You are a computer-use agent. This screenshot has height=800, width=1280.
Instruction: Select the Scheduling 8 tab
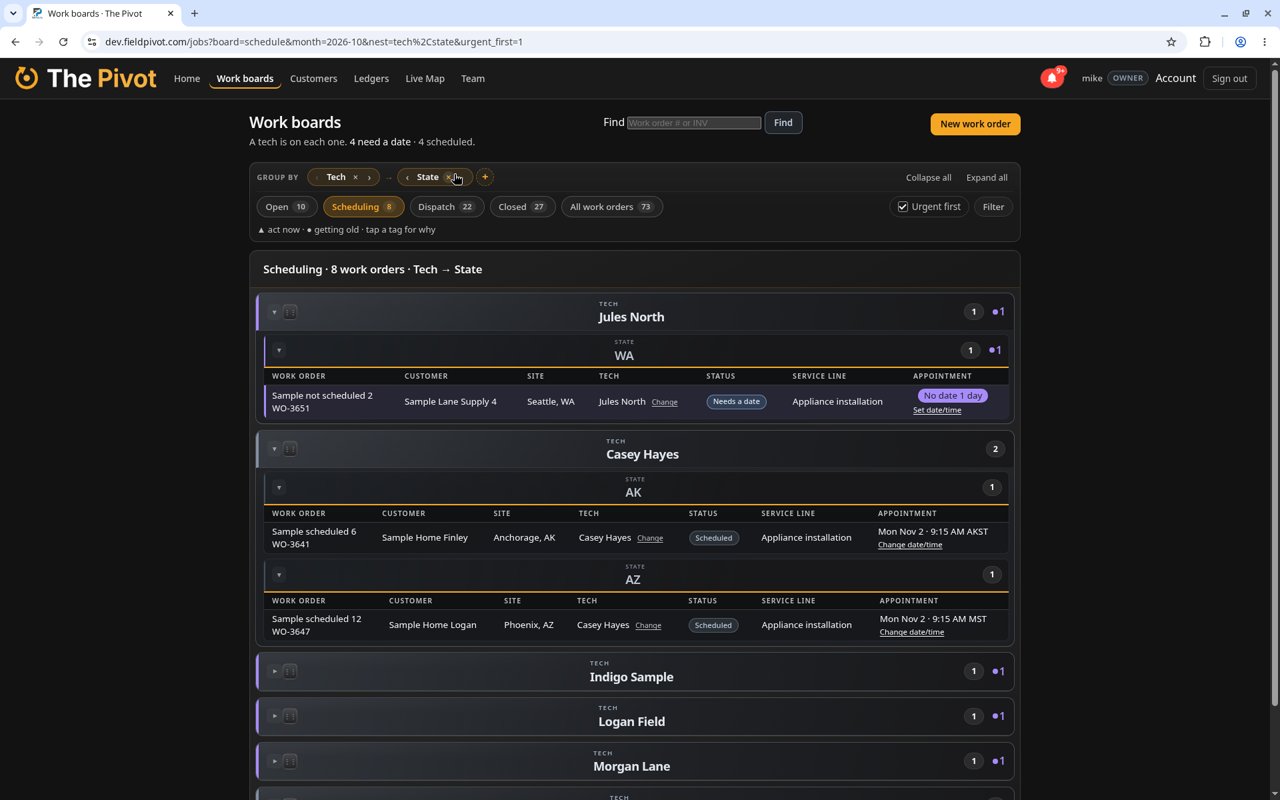point(363,207)
